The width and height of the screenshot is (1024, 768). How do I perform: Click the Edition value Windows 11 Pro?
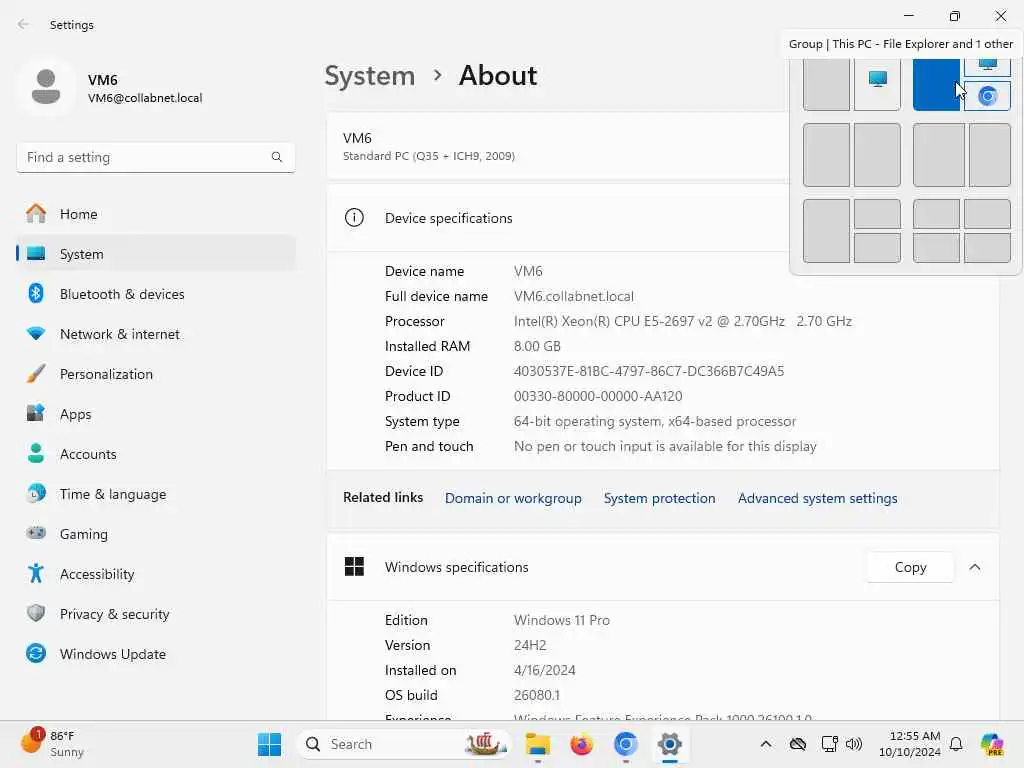[562, 620]
